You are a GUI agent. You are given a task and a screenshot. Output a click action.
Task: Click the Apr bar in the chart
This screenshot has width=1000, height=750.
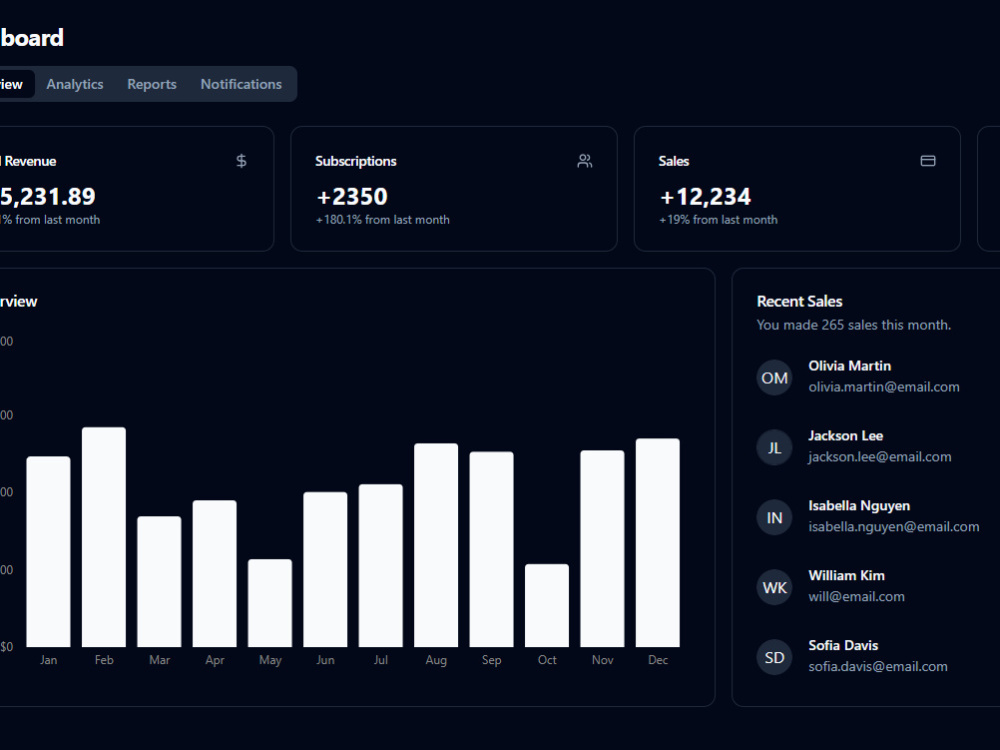[215, 573]
